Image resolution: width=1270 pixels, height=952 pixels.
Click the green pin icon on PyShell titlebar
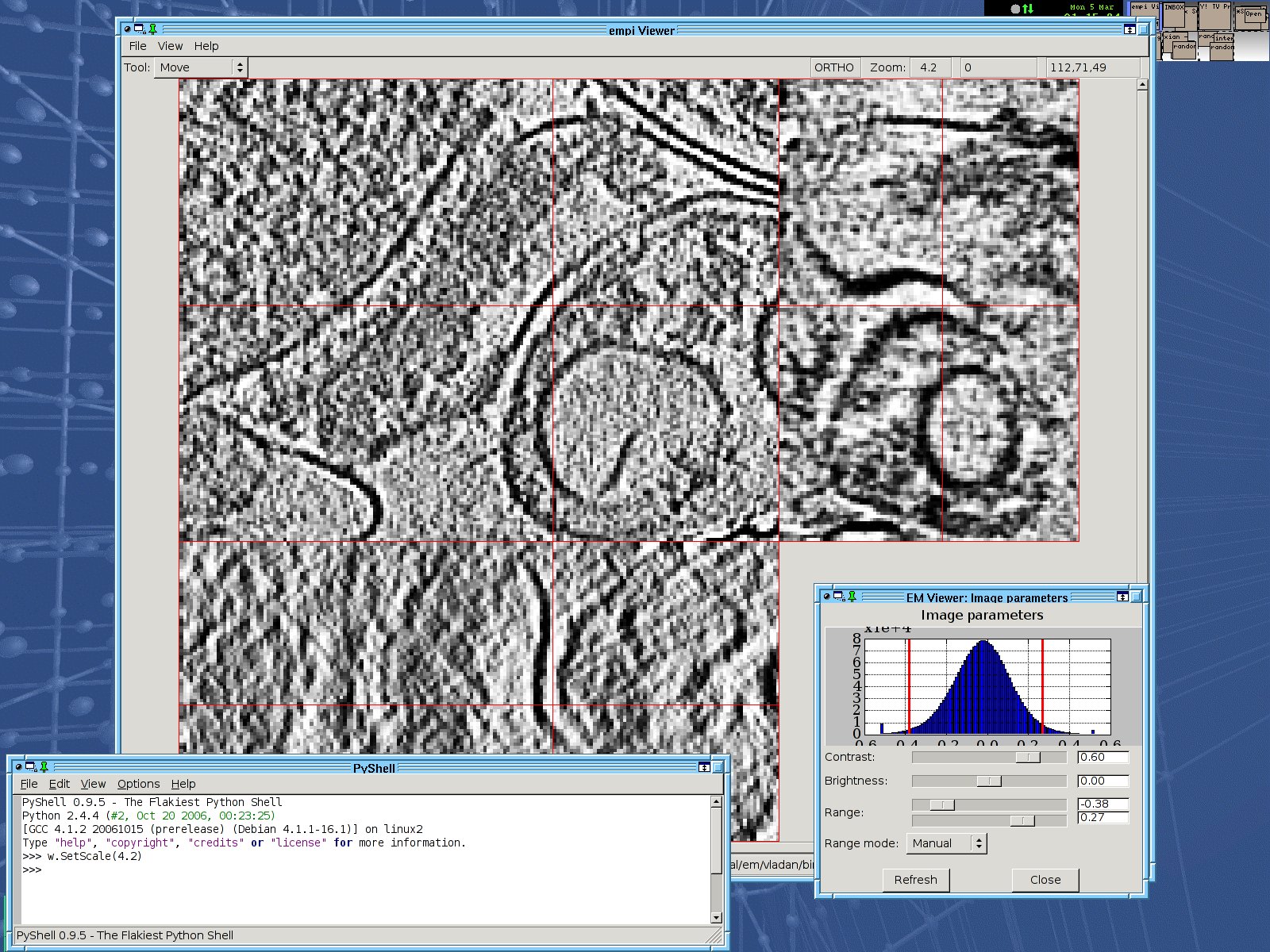44,766
